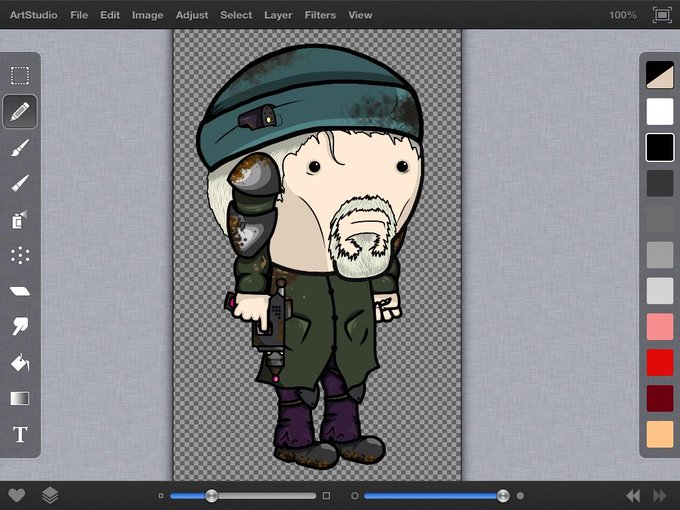The height and width of the screenshot is (510, 680).
Task: Choose the thin Brush tool
Action: (x=20, y=183)
